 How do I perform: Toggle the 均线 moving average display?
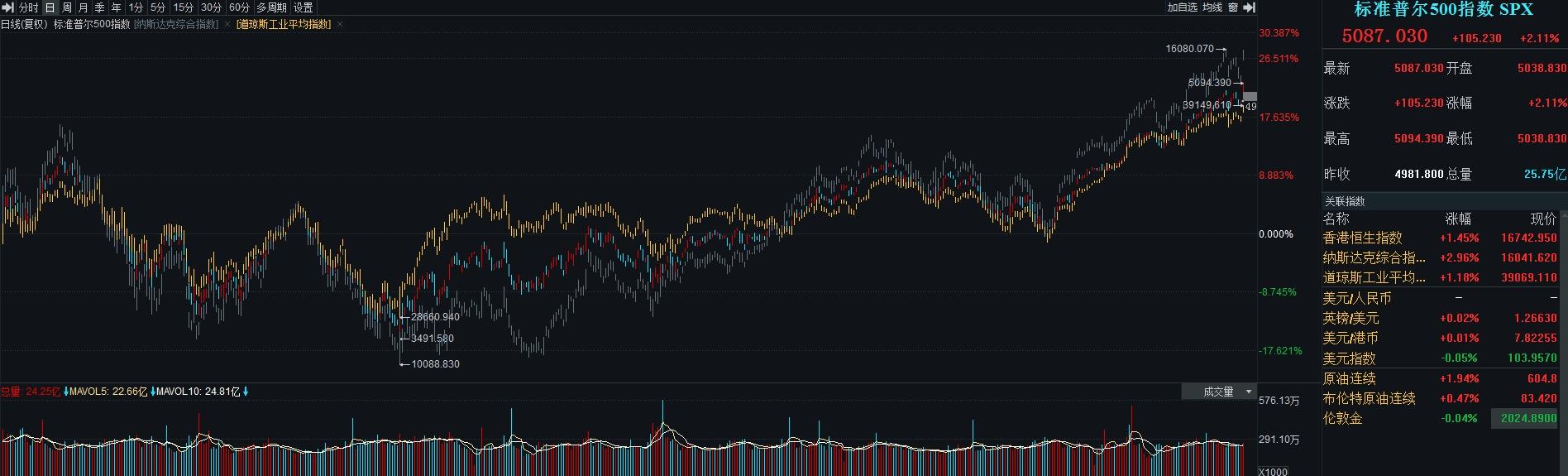pyautogui.click(x=1212, y=7)
